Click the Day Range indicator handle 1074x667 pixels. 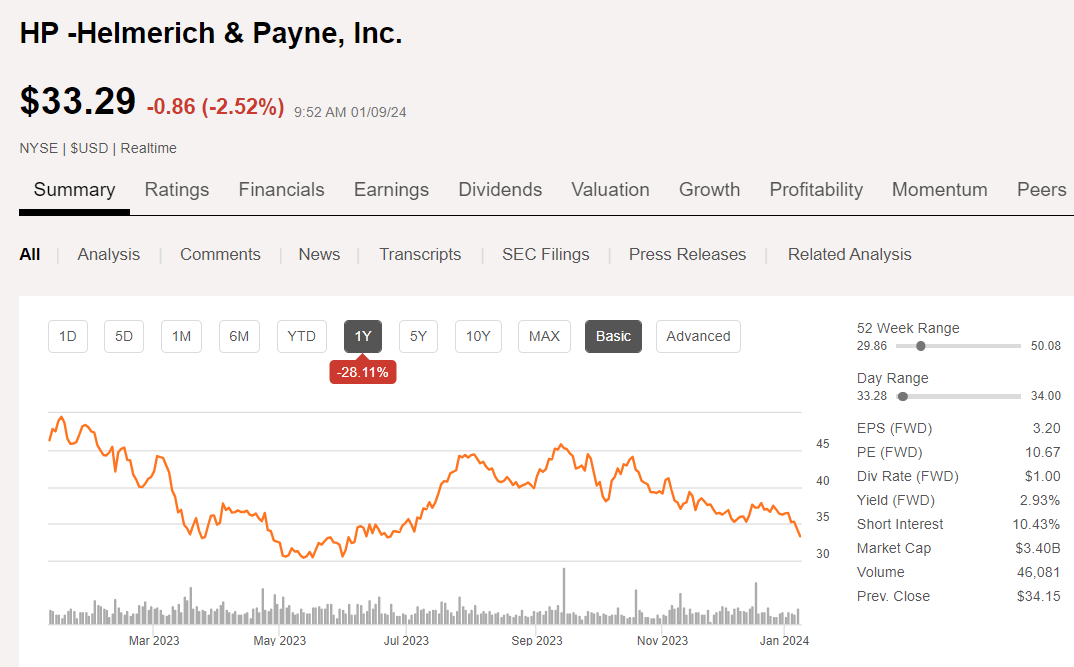pyautogui.click(x=903, y=396)
